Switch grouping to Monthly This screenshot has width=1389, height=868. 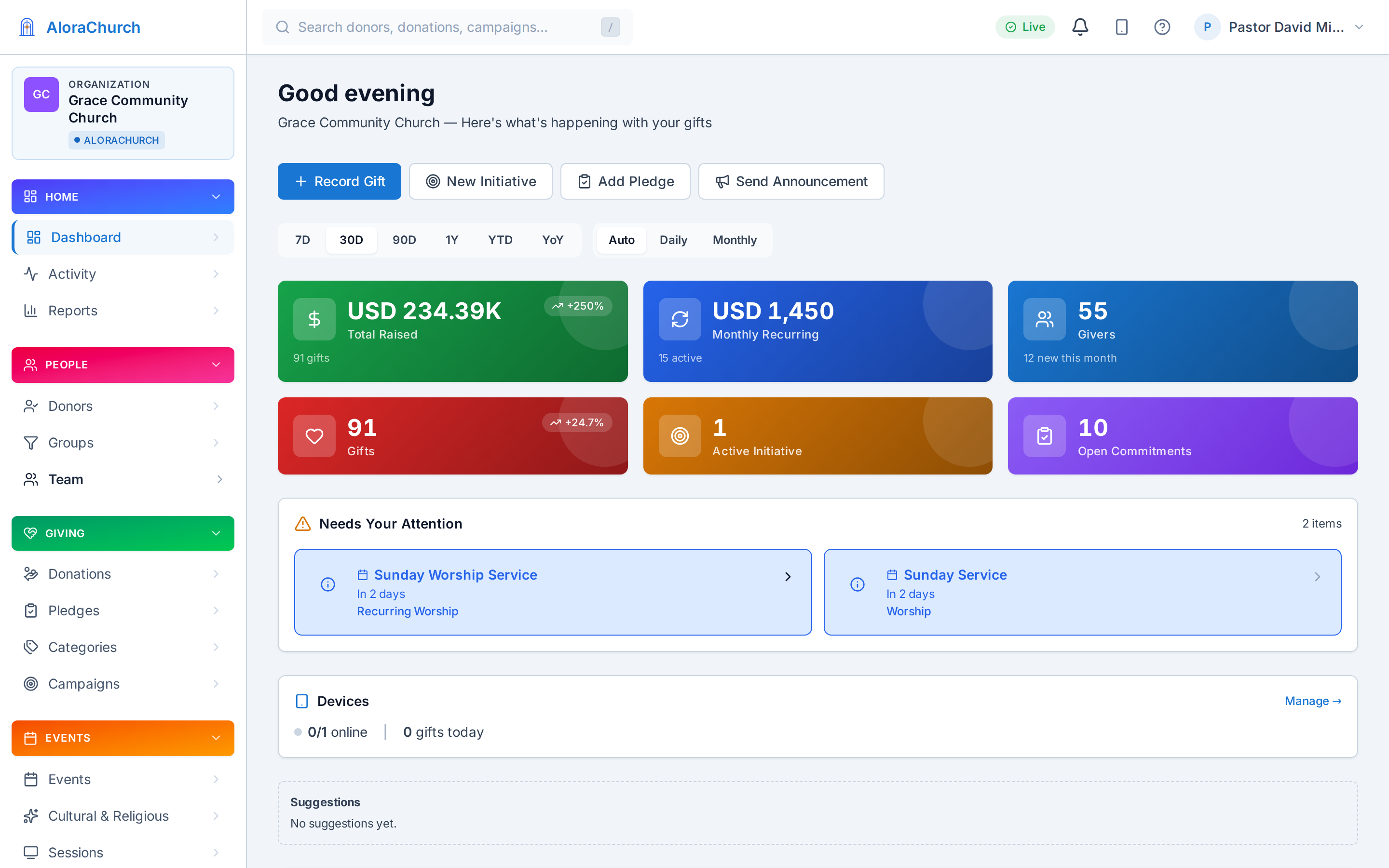coord(735,240)
